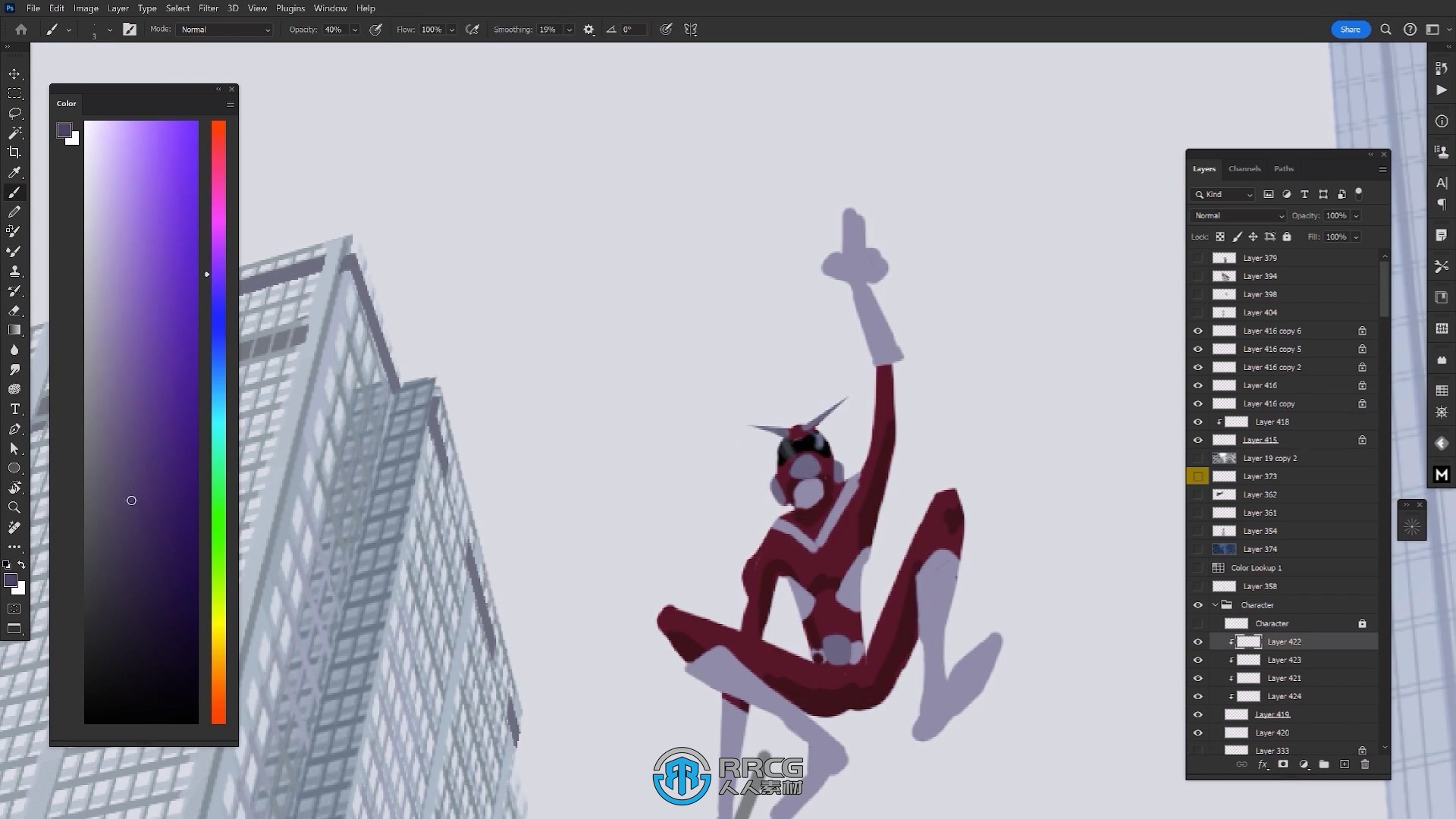Screen dimensions: 1456x819
Task: Open the Window menu
Action: [x=331, y=8]
